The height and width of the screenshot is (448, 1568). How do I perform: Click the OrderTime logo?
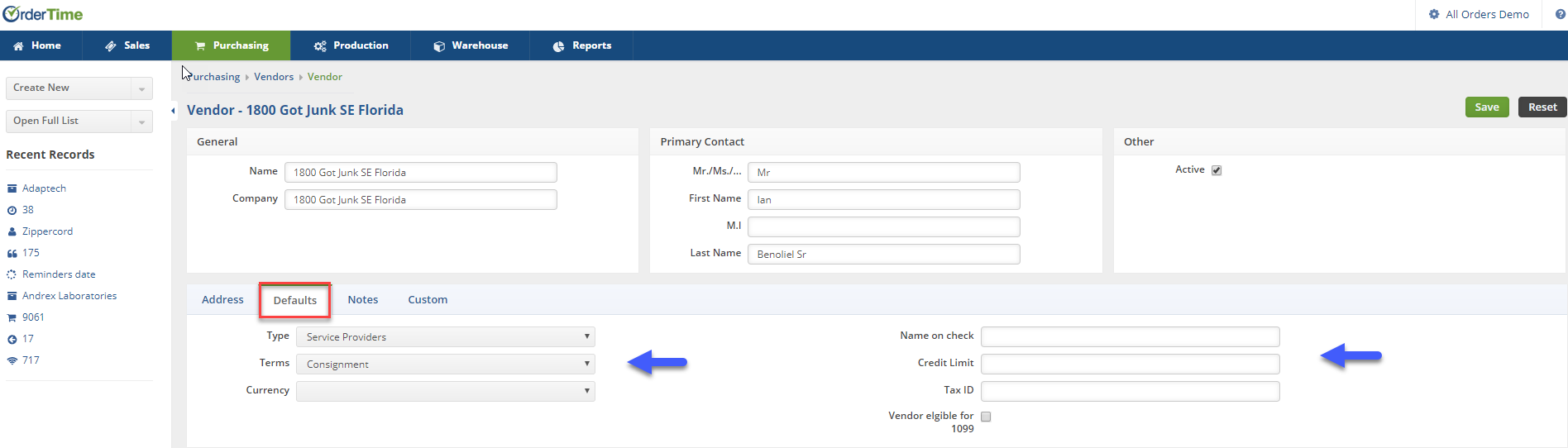(x=43, y=14)
